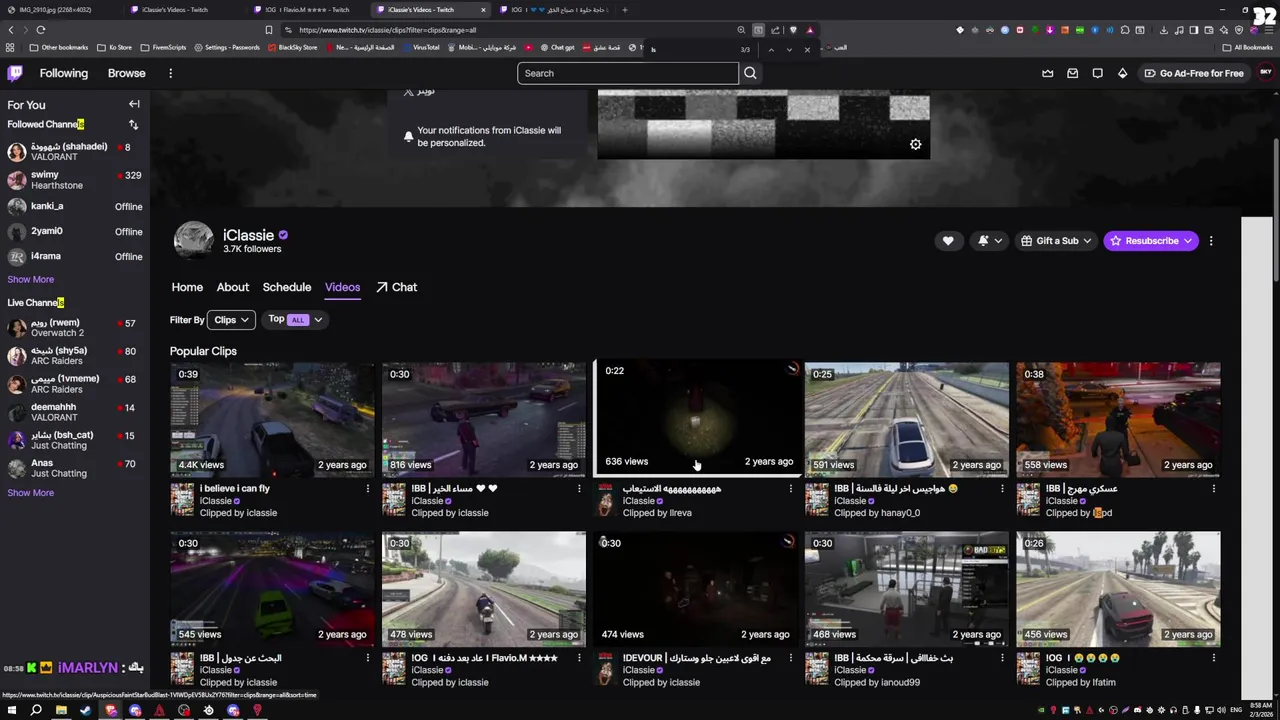1280x720 pixels.
Task: Open options for the clip by ianoud99
Action: pyautogui.click(x=1002, y=658)
